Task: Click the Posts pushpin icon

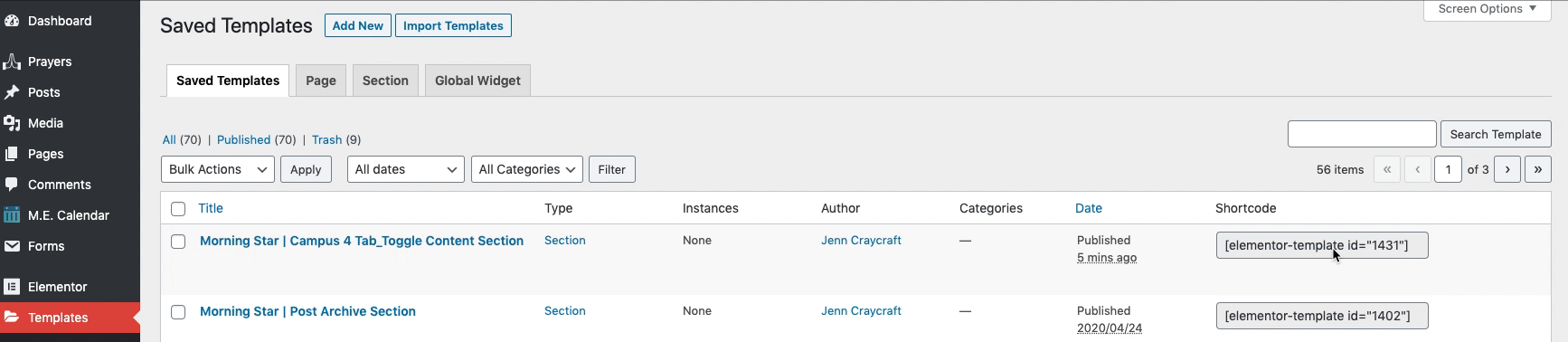Action: tap(12, 92)
